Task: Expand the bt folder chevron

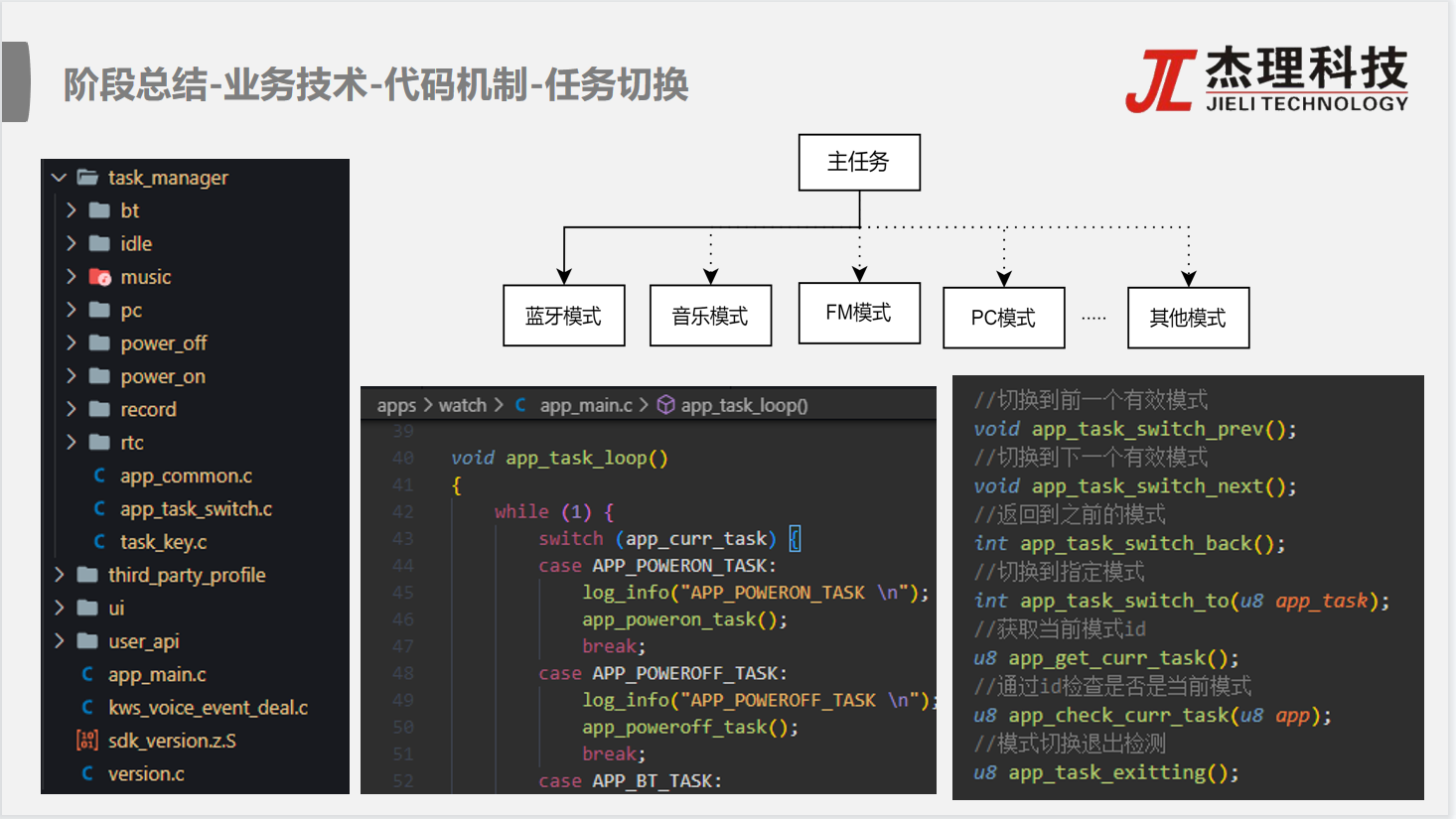Action: click(72, 210)
